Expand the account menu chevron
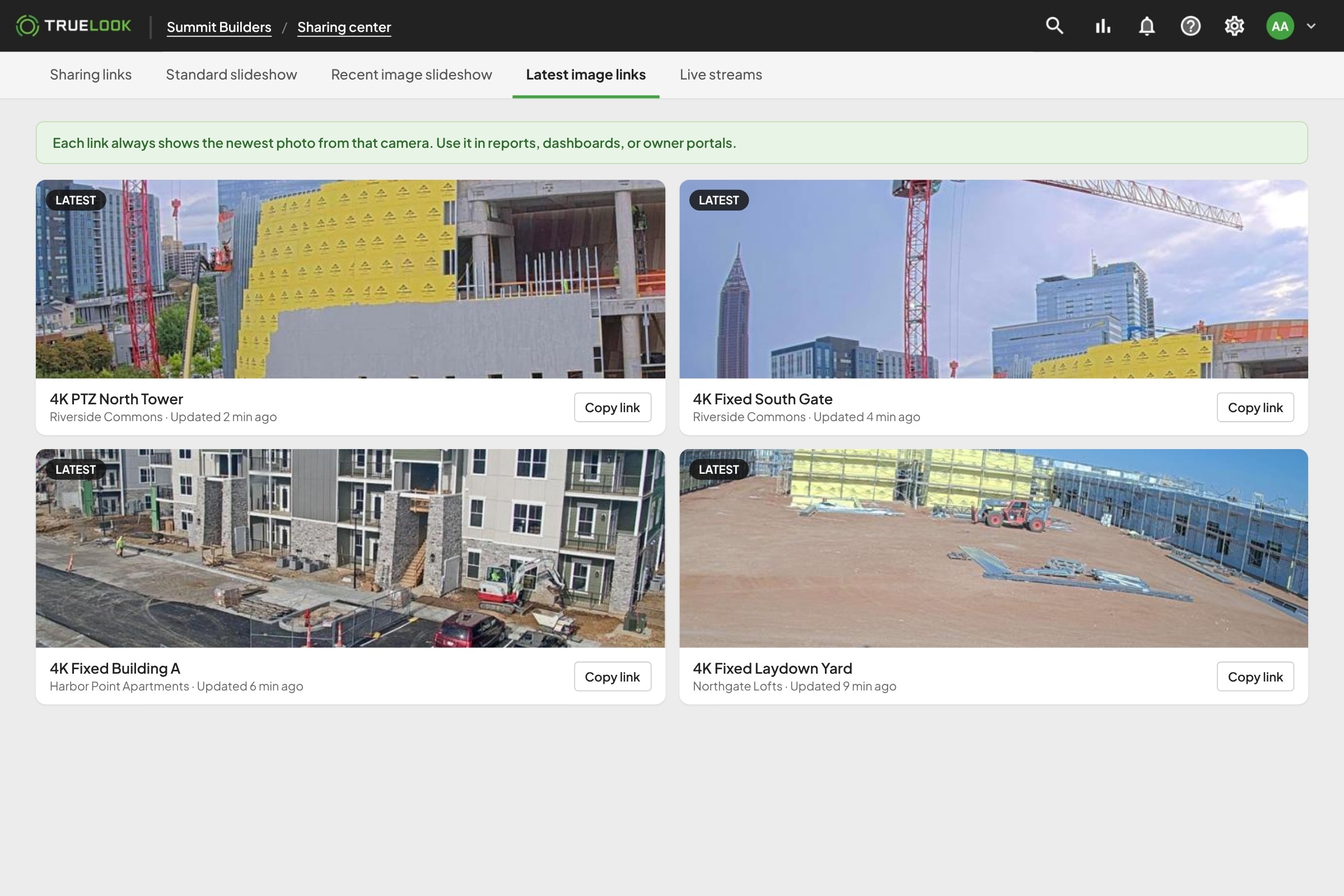1344x896 pixels. [1312, 26]
